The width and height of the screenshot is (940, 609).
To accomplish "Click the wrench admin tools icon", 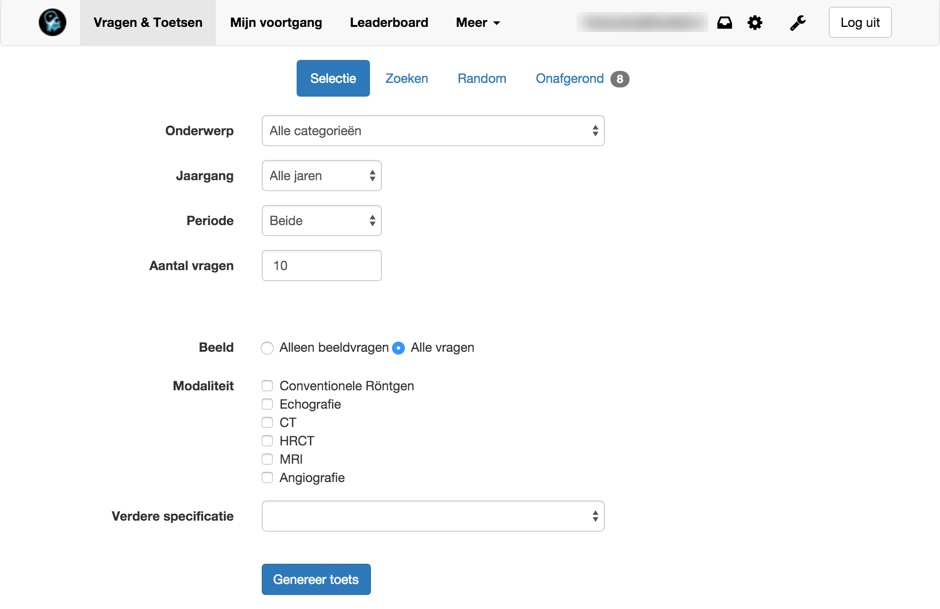I will point(797,23).
